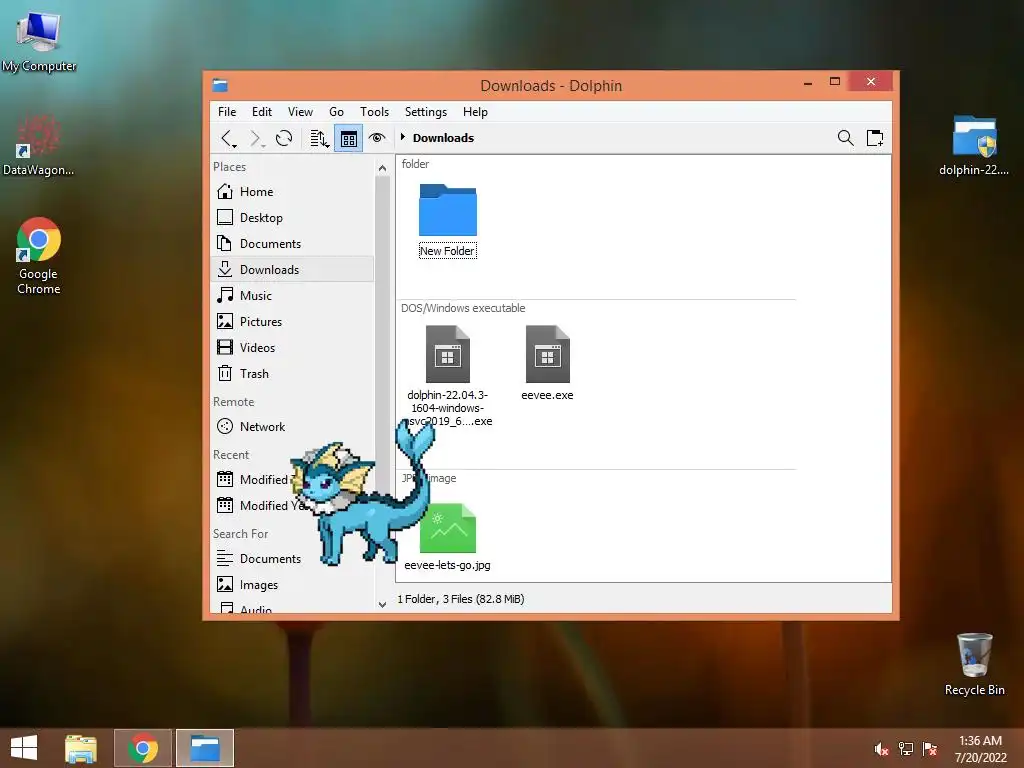Viewport: 1024px width, 768px height.
Task: Maximize the Dolphin window
Action: pos(835,81)
